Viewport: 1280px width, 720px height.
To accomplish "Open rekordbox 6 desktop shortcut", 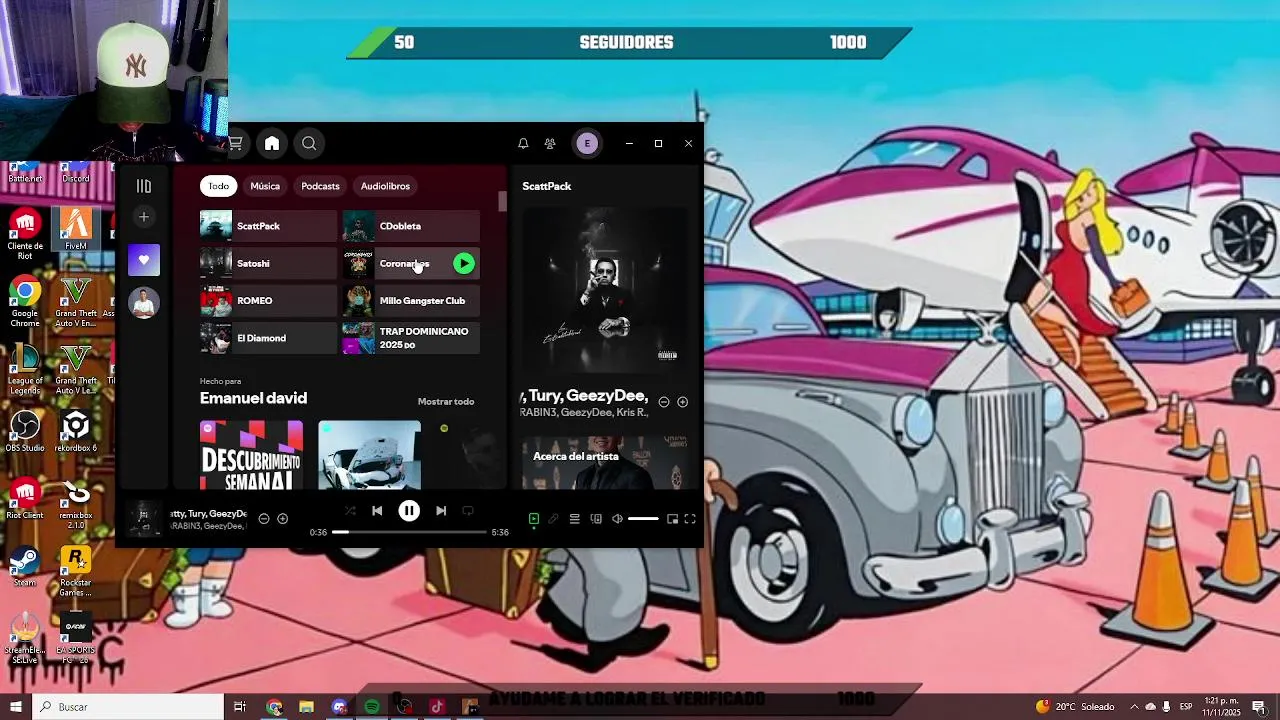I will click(76, 431).
